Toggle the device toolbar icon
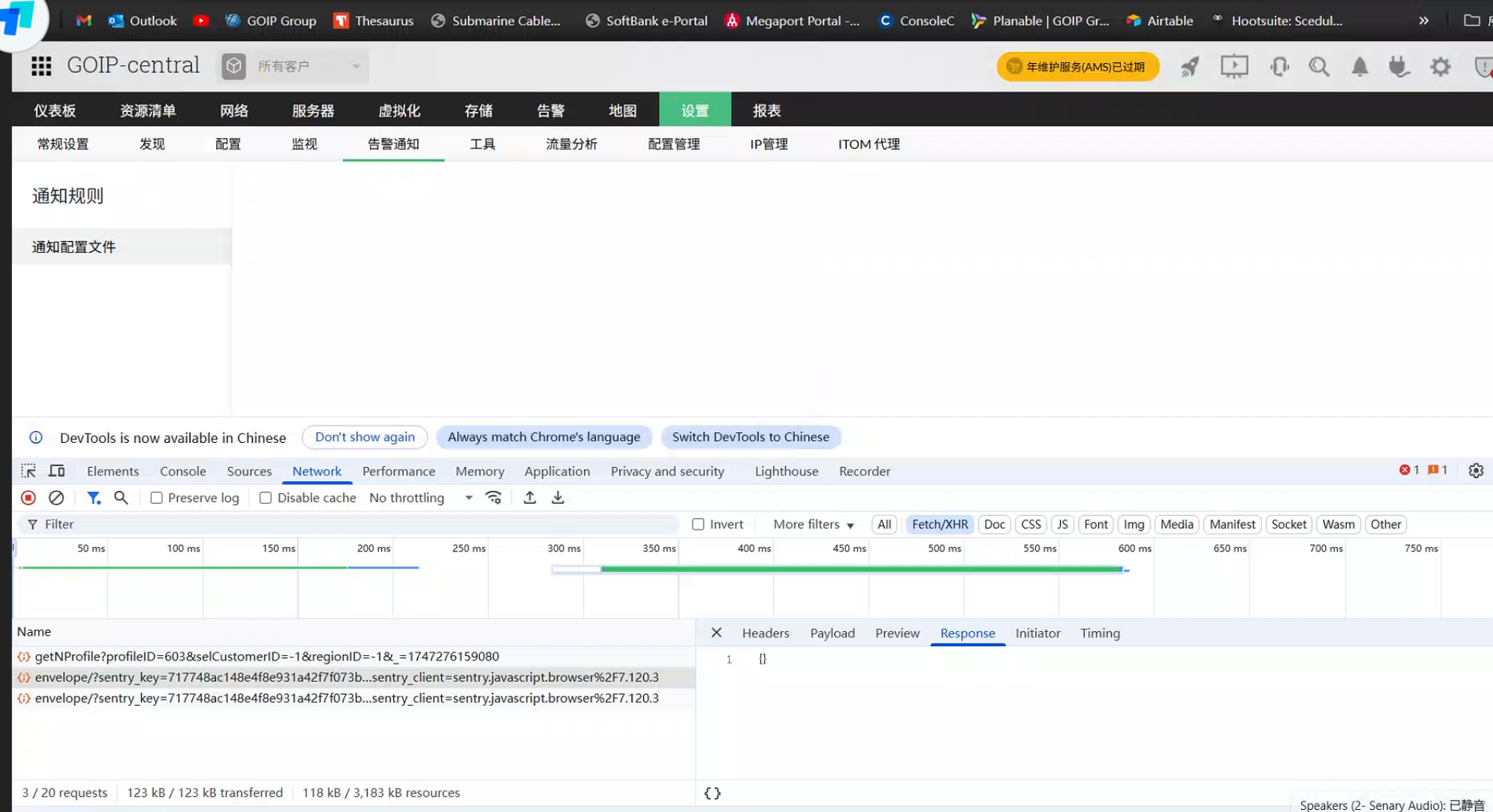1493x812 pixels. coord(57,471)
